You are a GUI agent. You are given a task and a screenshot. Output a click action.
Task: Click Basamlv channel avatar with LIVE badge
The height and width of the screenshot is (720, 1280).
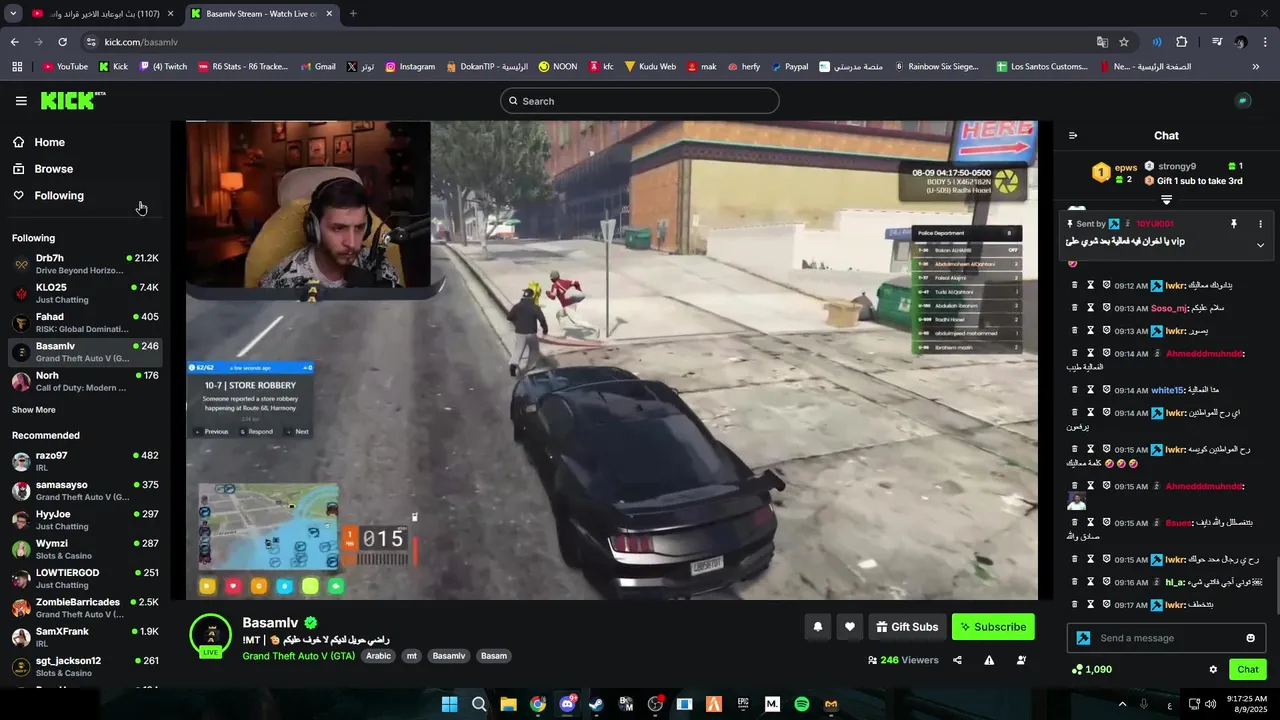click(x=211, y=635)
